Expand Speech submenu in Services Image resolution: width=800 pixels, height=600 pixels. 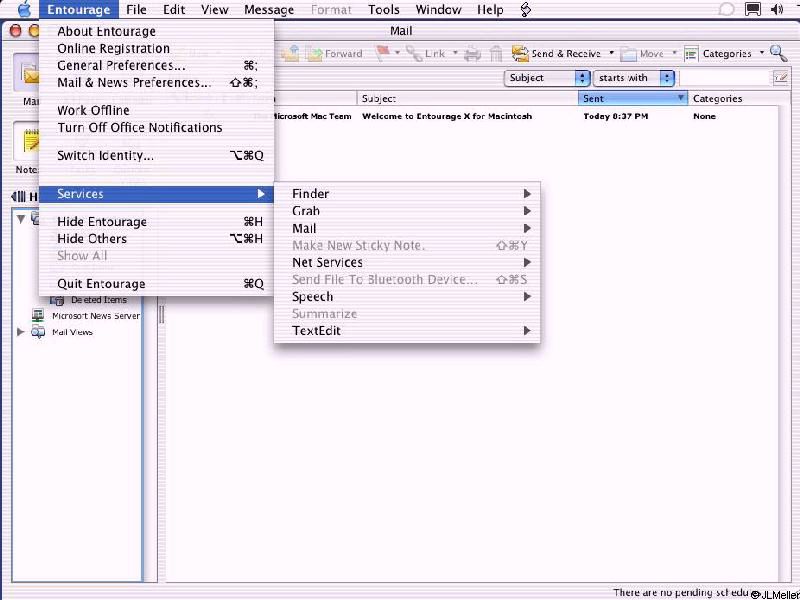click(x=407, y=297)
